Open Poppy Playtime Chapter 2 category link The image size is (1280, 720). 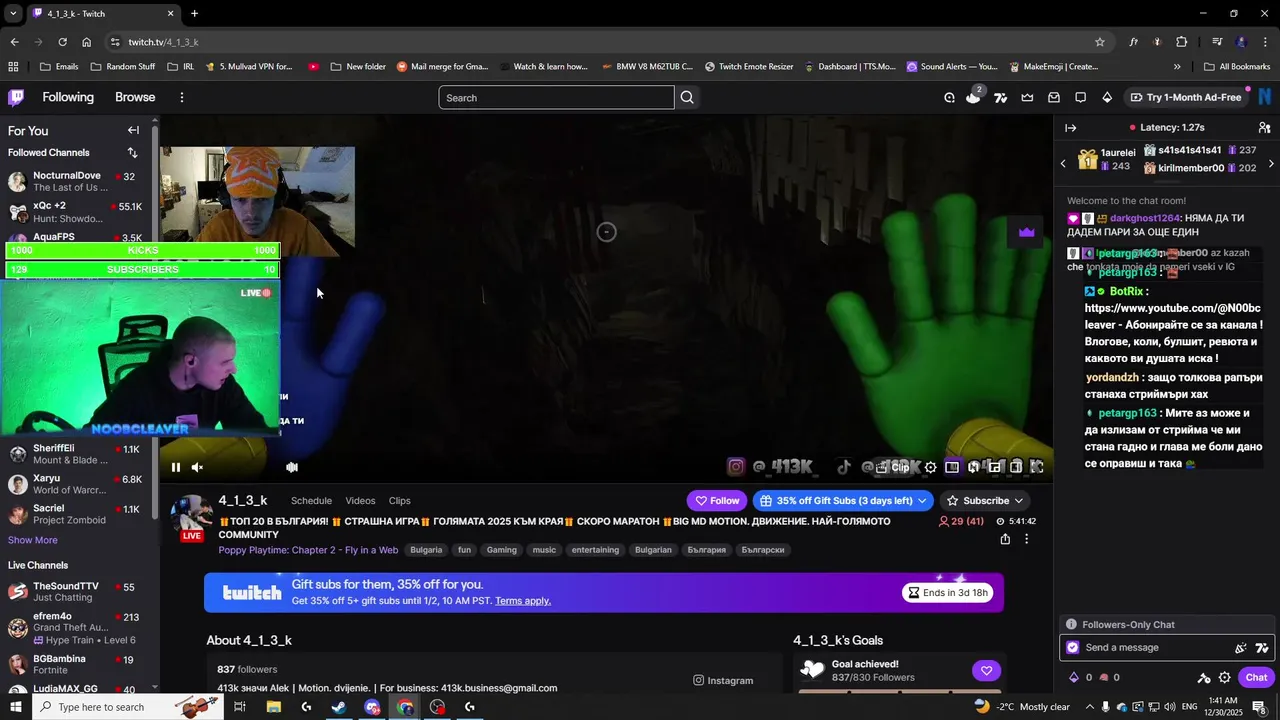pos(308,550)
